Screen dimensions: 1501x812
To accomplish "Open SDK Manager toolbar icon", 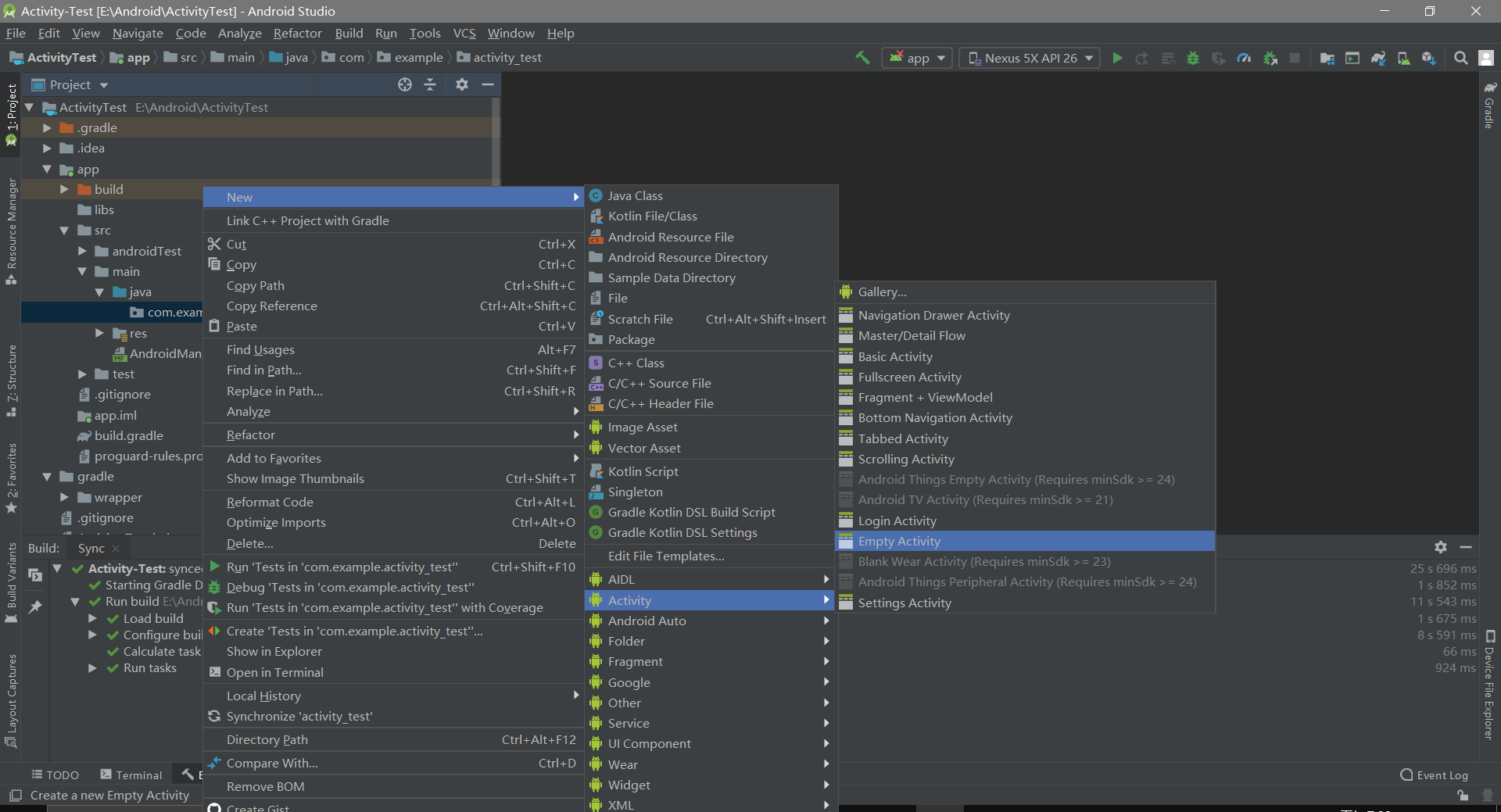I will 1429,58.
